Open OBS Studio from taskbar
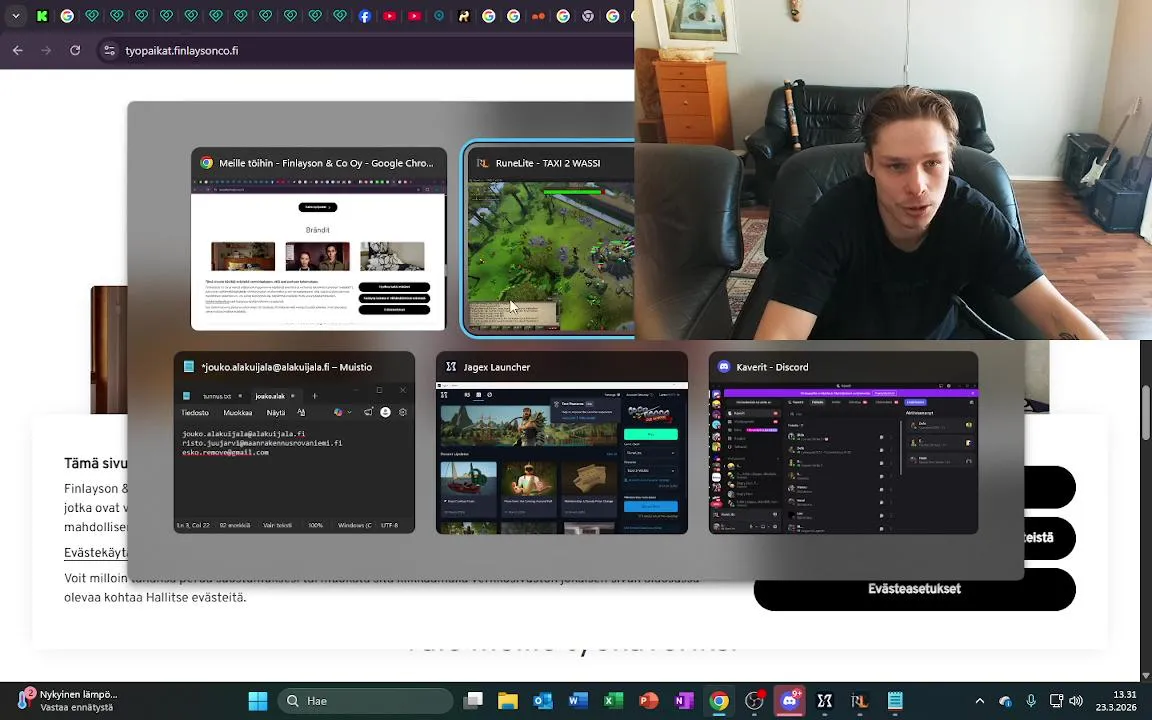Image resolution: width=1152 pixels, height=720 pixels. [755, 701]
